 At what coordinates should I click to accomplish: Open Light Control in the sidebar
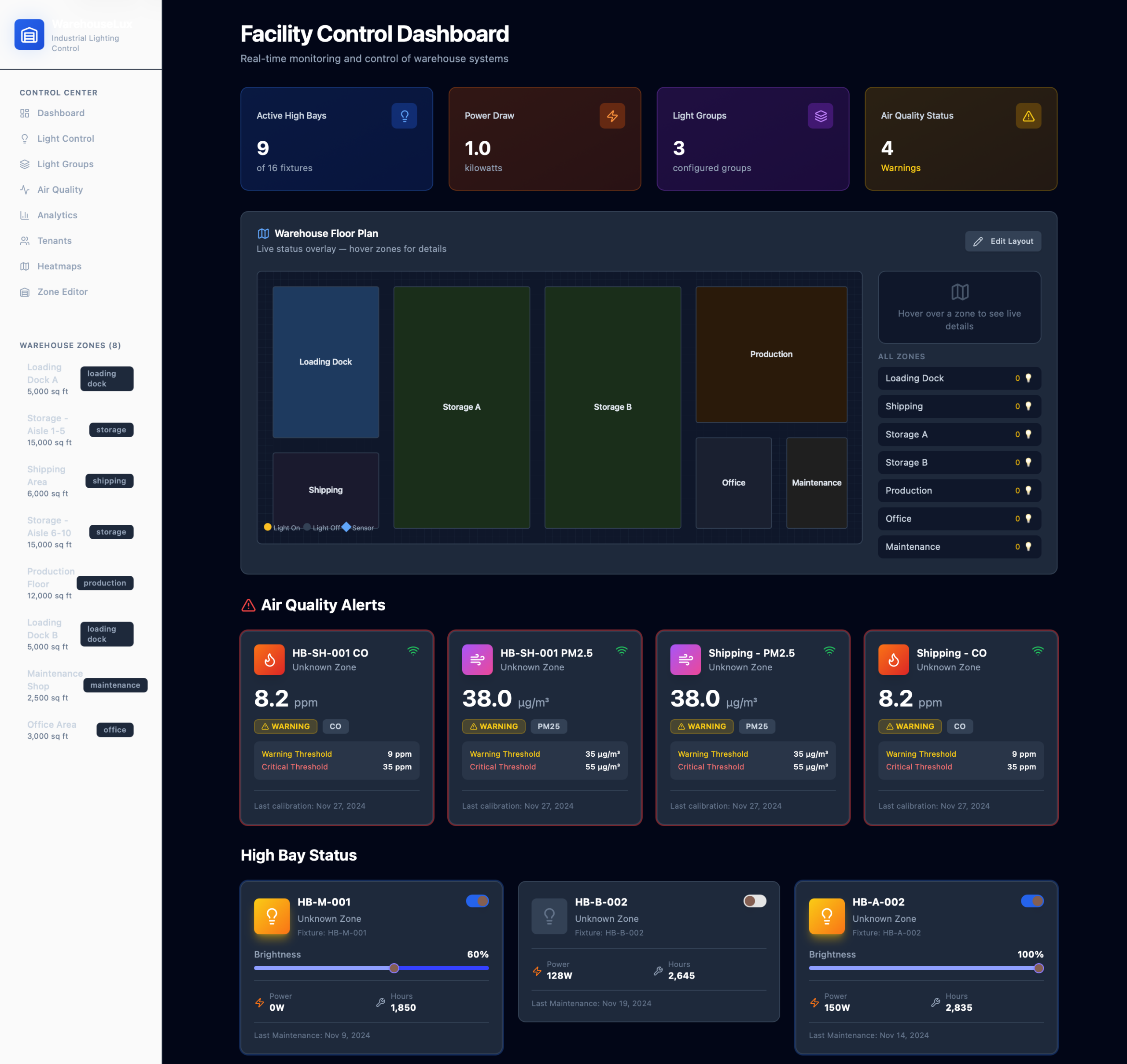point(81,139)
